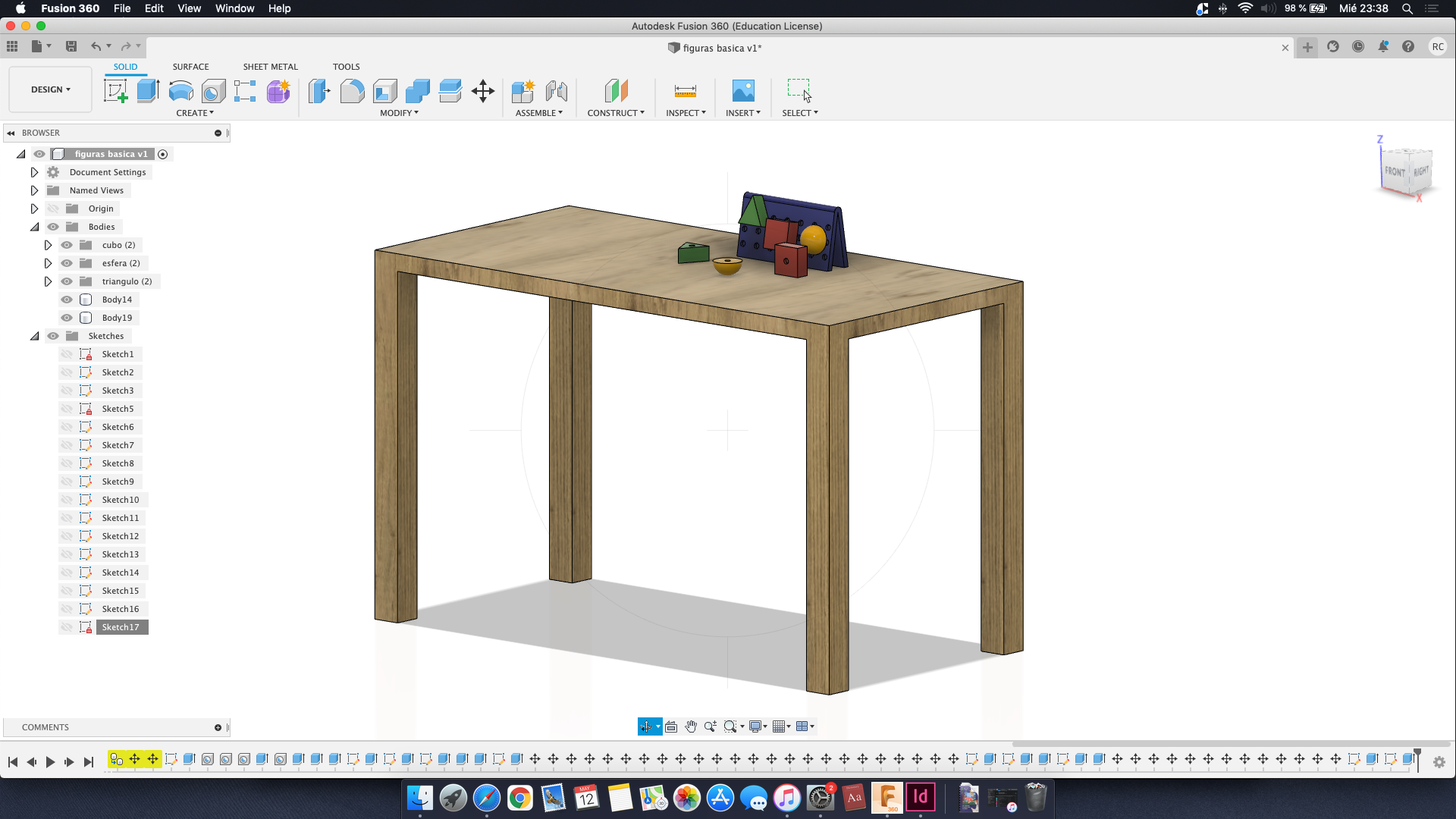Open the DESIGN workspace dropdown
Viewport: 1456px width, 819px height.
click(50, 89)
